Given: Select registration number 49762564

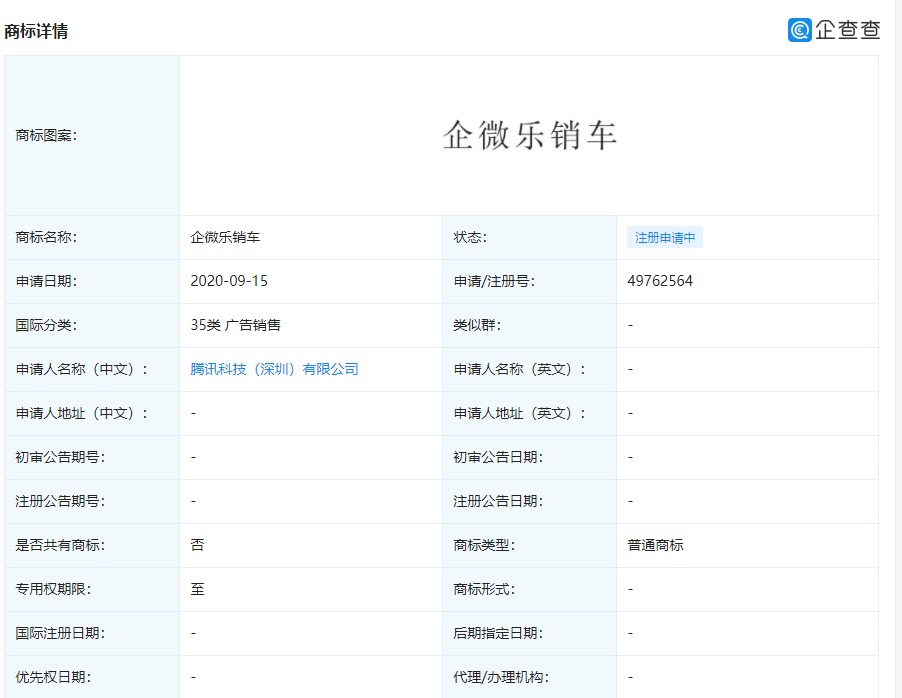Looking at the screenshot, I should tap(660, 281).
